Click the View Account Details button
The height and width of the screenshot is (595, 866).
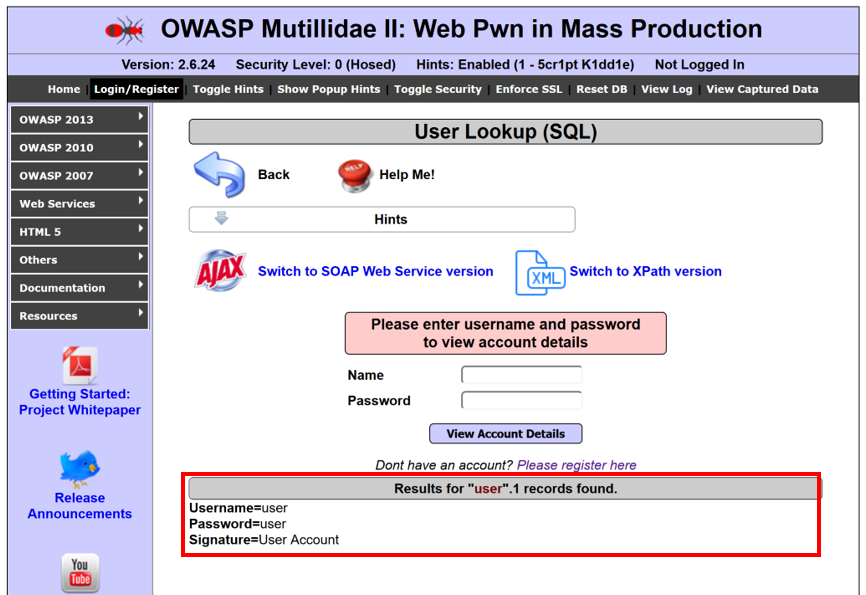[x=505, y=434]
